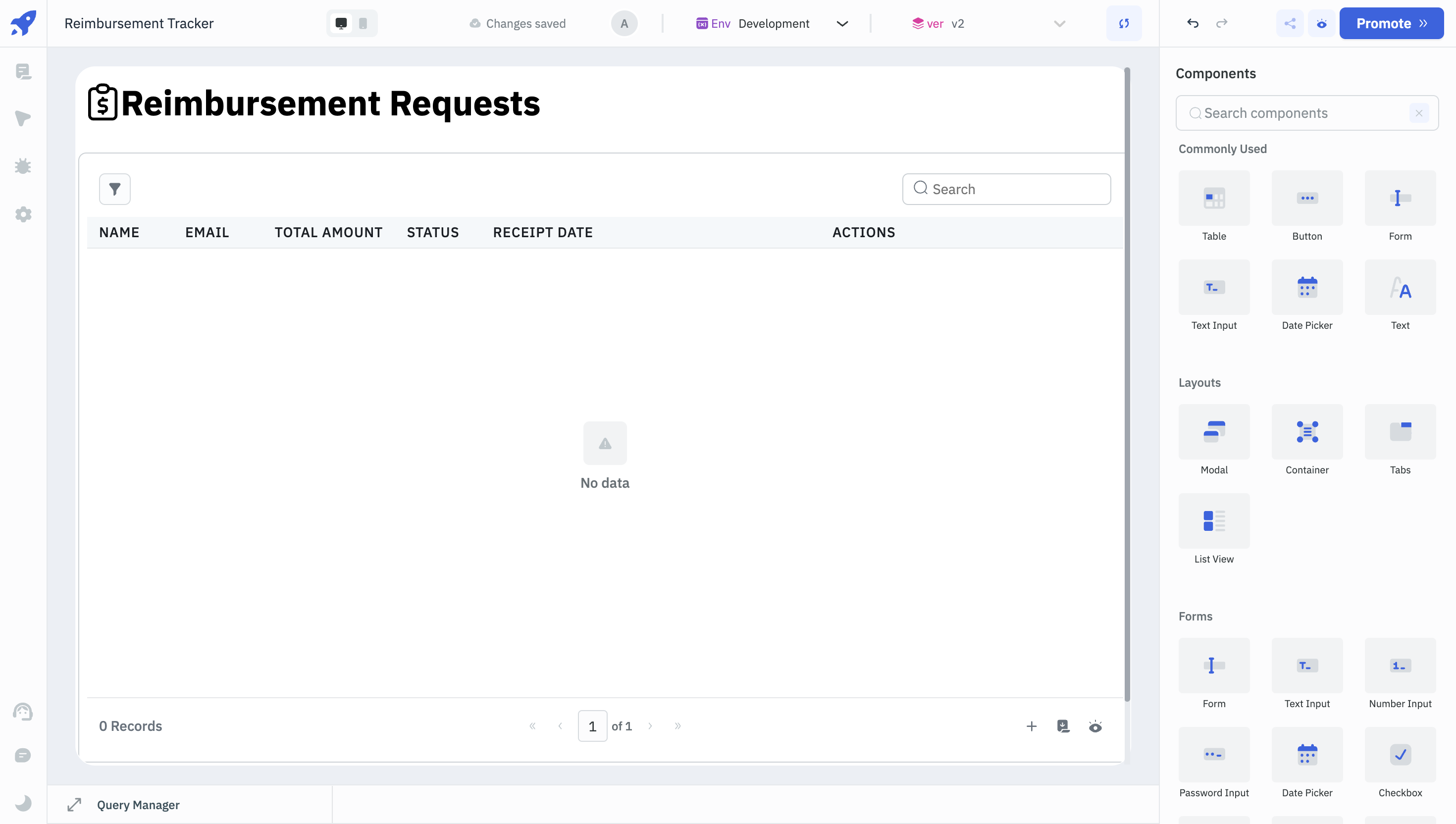Viewport: 1456px width, 824px height.
Task: Click the preview eye button near Promote
Action: [1321, 23]
